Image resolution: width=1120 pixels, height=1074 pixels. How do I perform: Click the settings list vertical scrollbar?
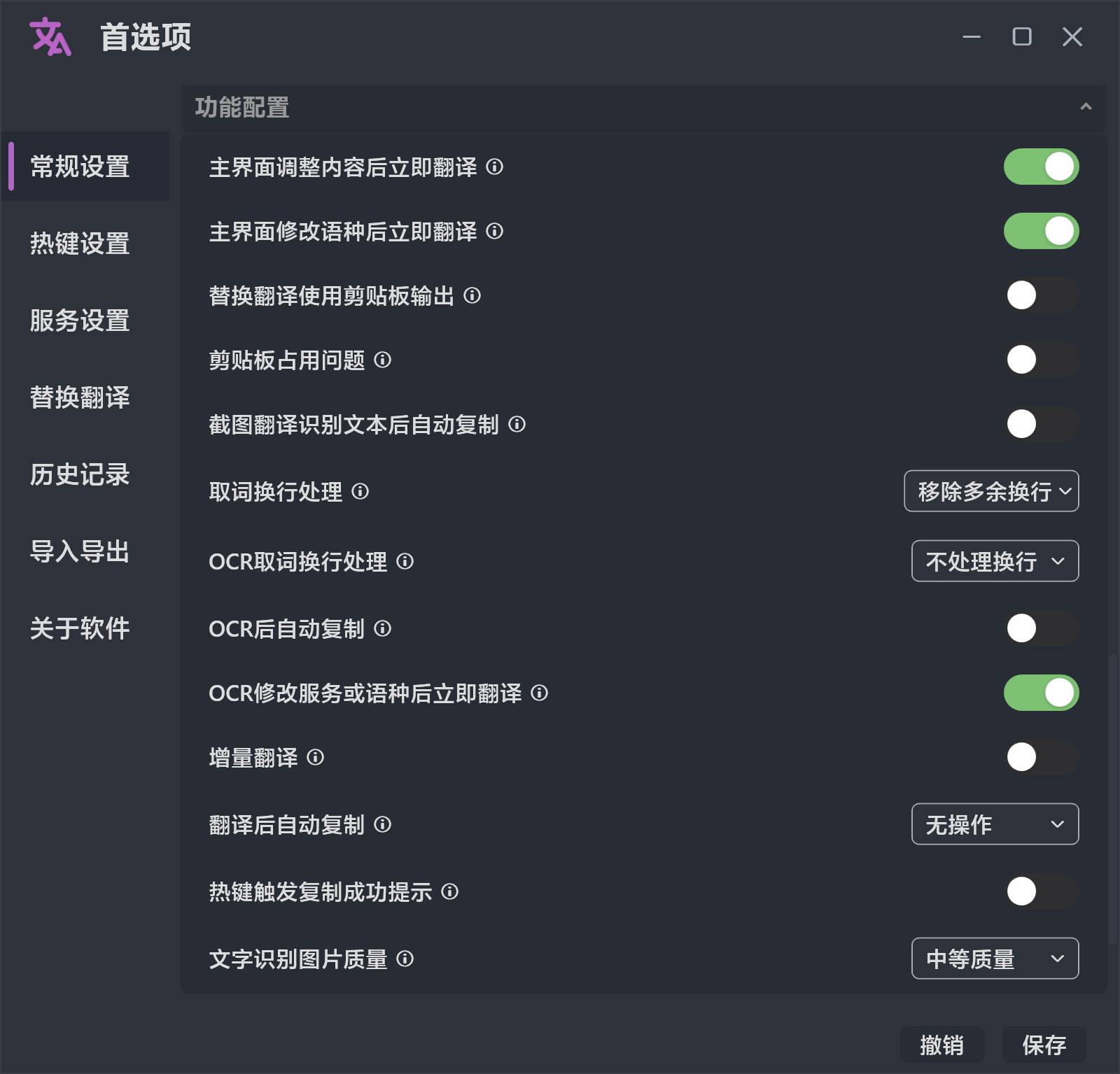[x=1113, y=799]
